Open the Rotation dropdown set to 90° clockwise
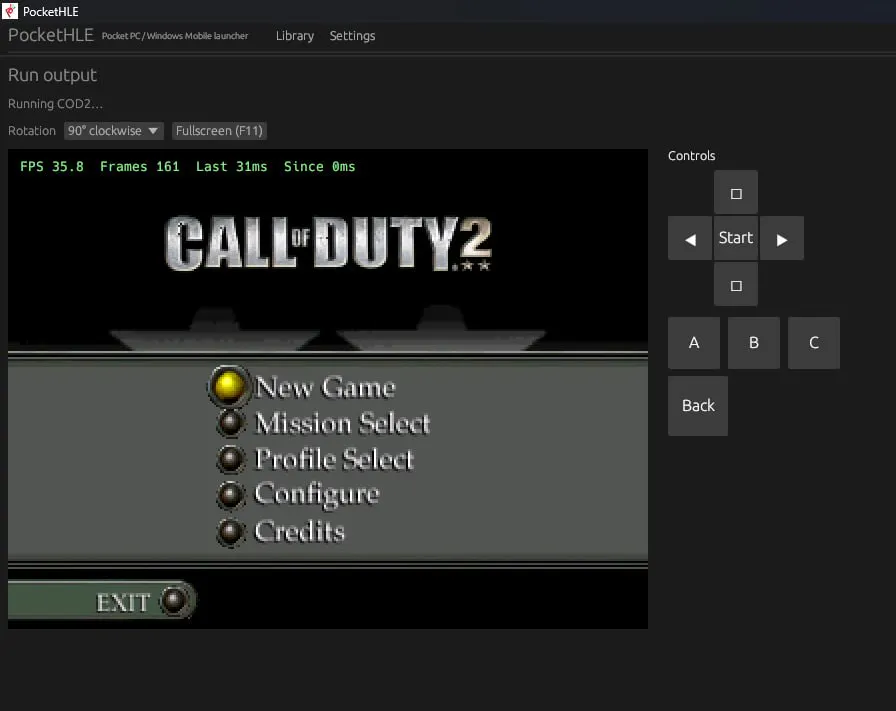Image resolution: width=896 pixels, height=711 pixels. (x=114, y=131)
